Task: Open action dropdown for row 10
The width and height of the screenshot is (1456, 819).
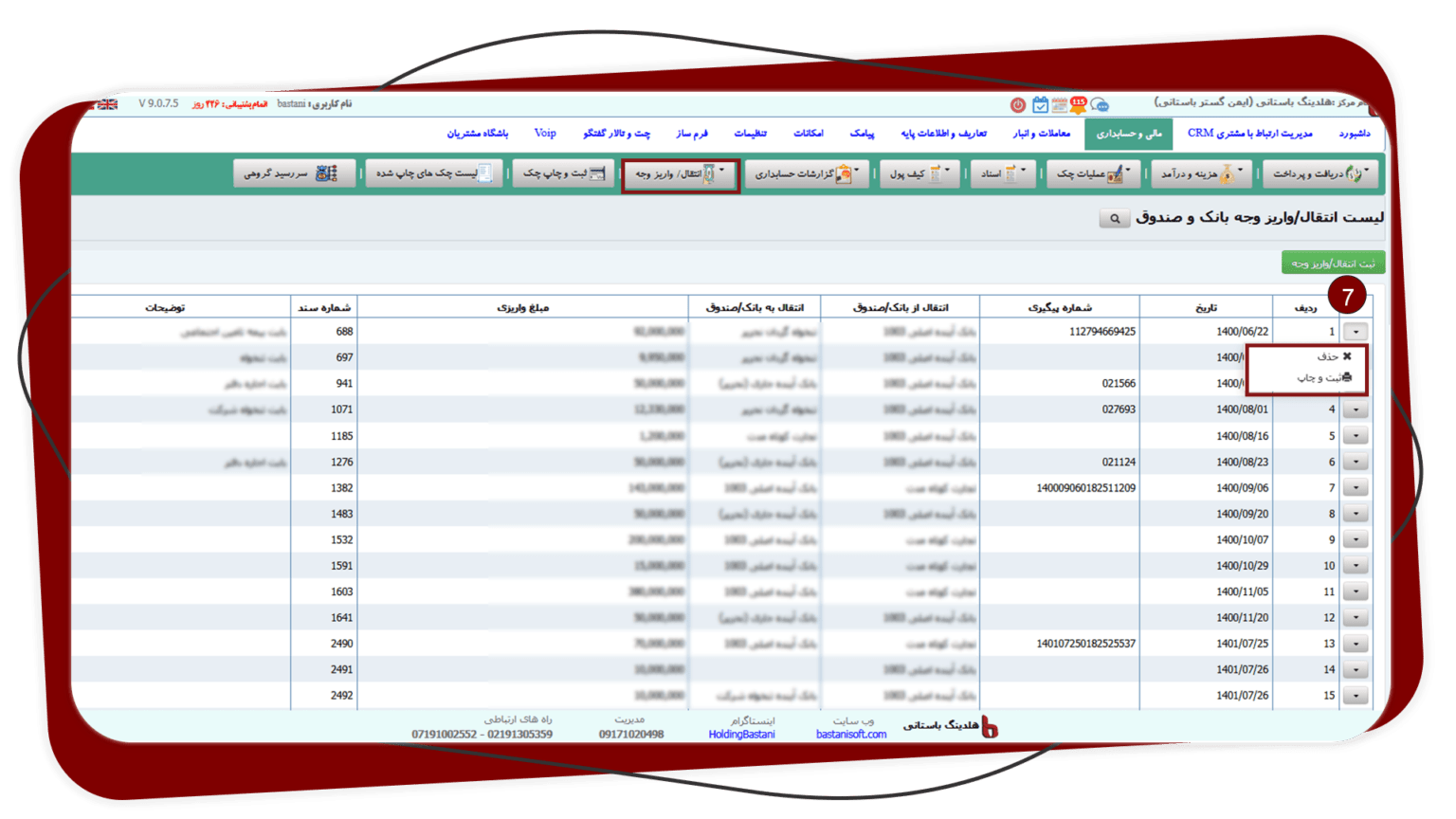Action: click(x=1356, y=566)
